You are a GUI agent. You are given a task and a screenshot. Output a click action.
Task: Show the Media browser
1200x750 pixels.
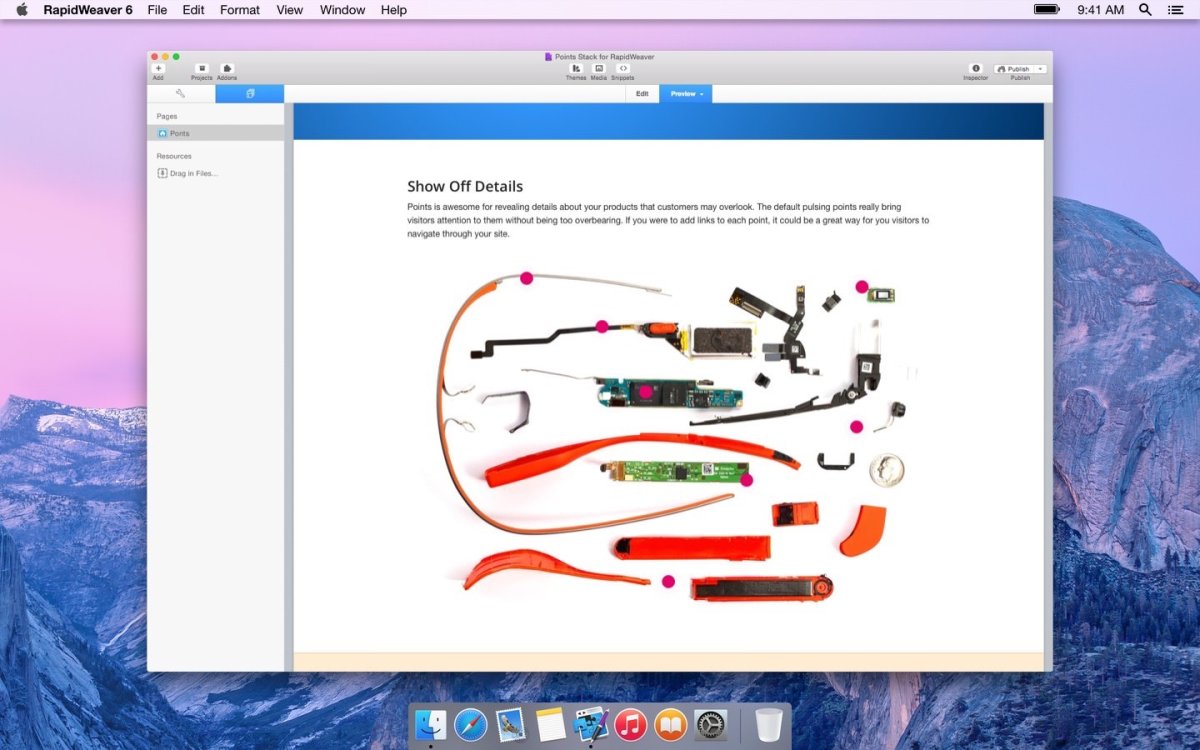[x=598, y=69]
